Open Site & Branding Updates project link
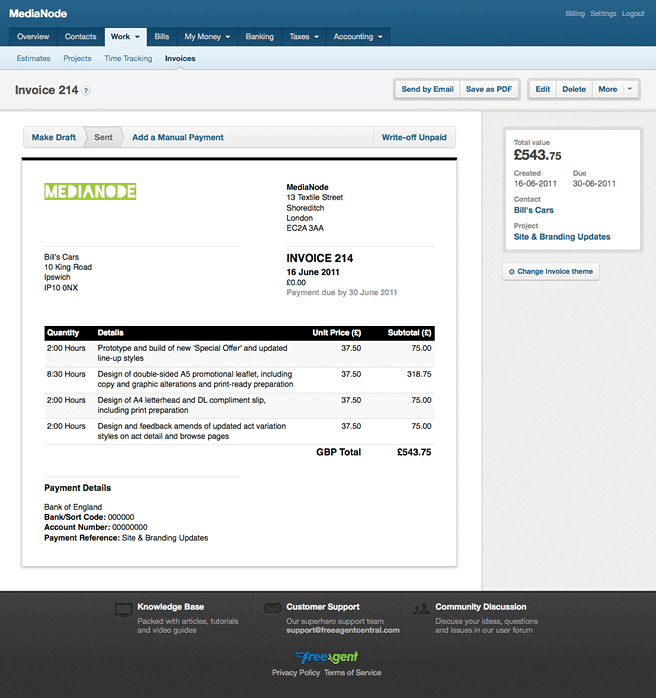Screen dimensions: 656x698 (562, 237)
